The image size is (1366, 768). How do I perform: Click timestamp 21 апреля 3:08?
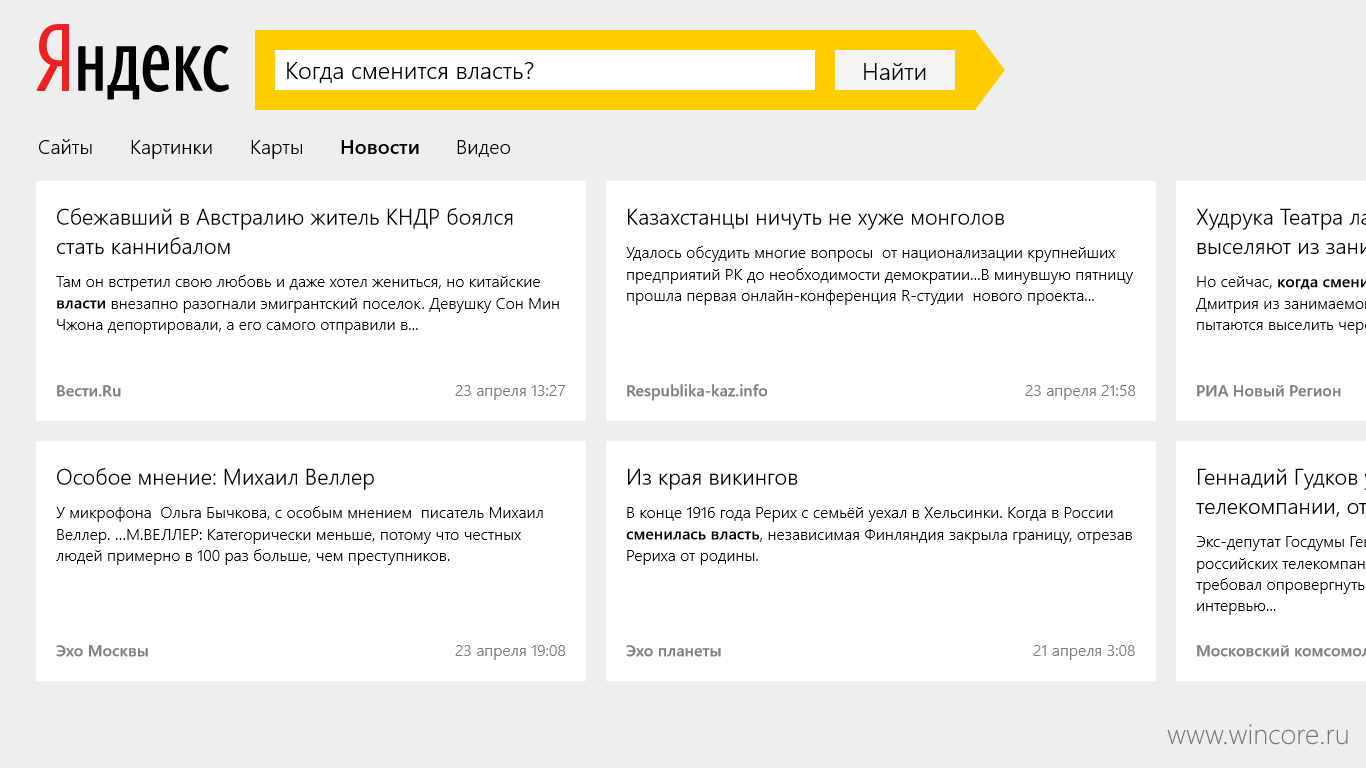pos(1084,651)
